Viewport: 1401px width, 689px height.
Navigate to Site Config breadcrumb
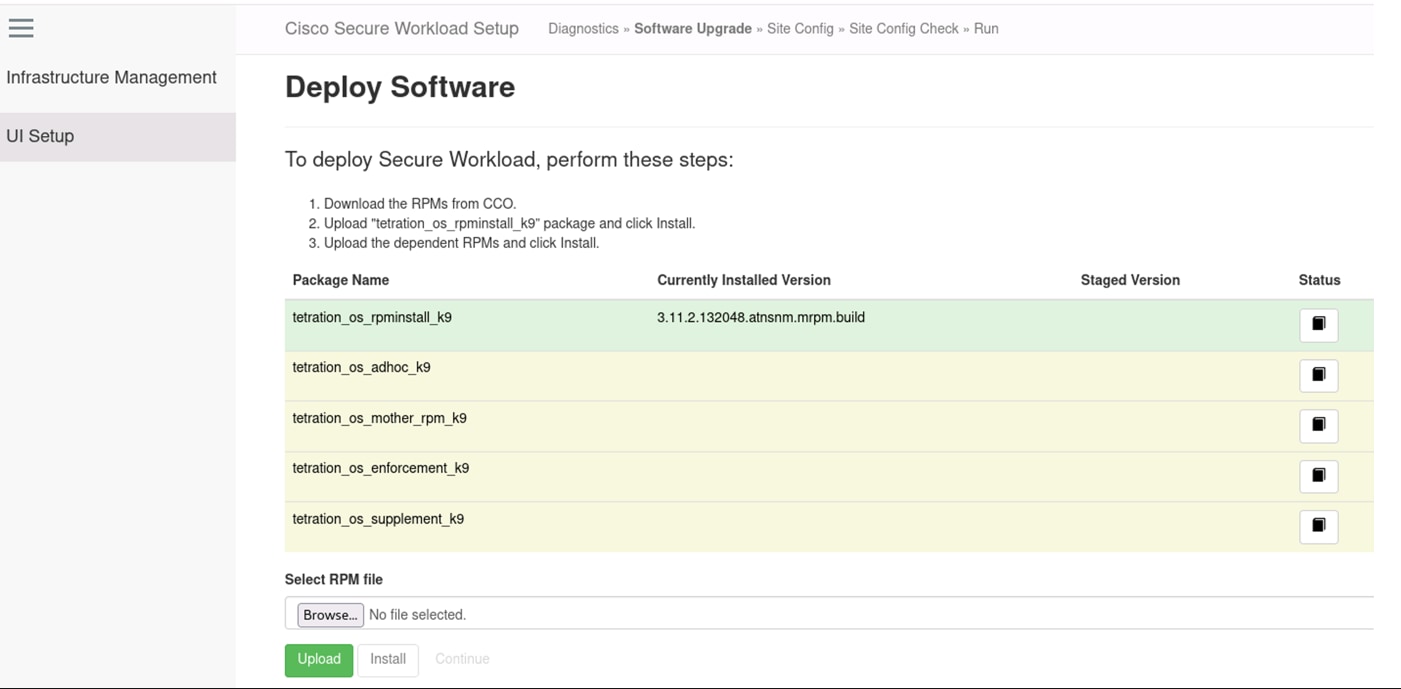tap(800, 29)
